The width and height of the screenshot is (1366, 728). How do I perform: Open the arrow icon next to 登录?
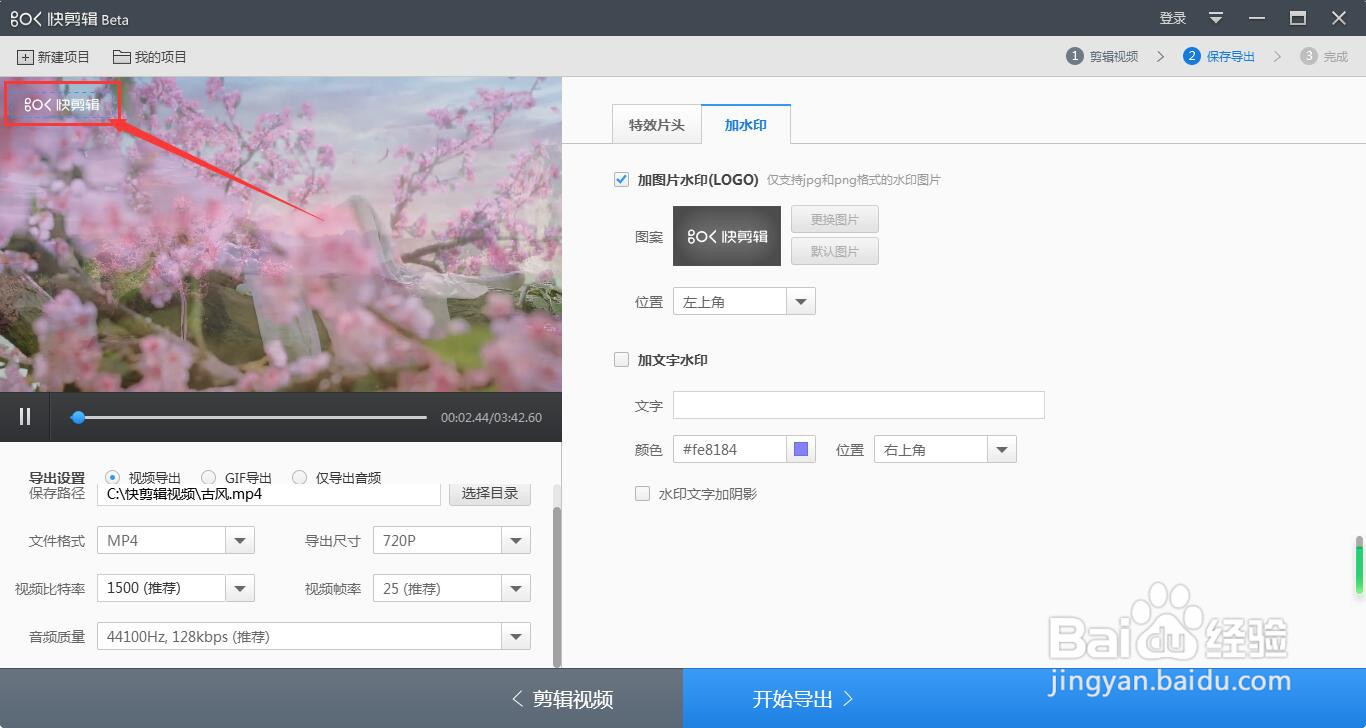[1214, 17]
